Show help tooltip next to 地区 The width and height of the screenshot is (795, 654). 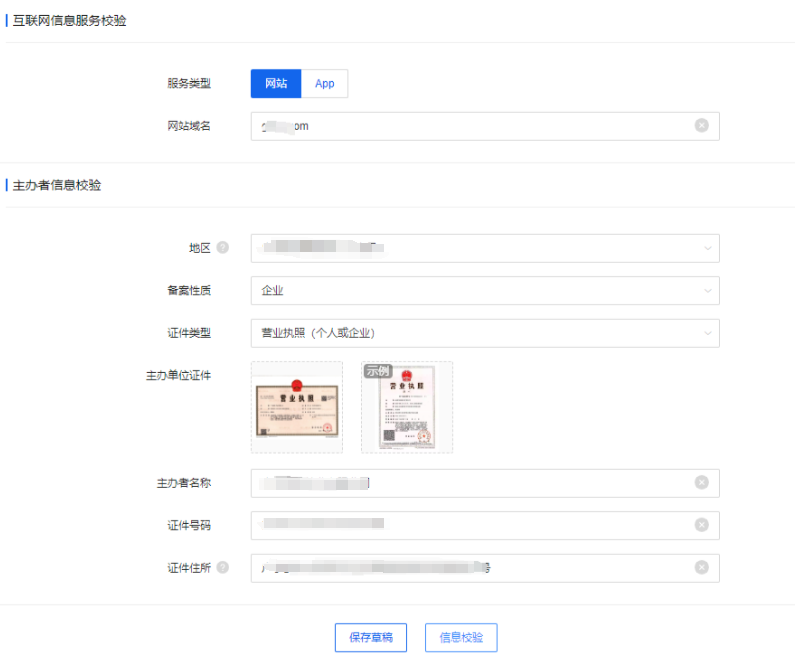coord(222,248)
